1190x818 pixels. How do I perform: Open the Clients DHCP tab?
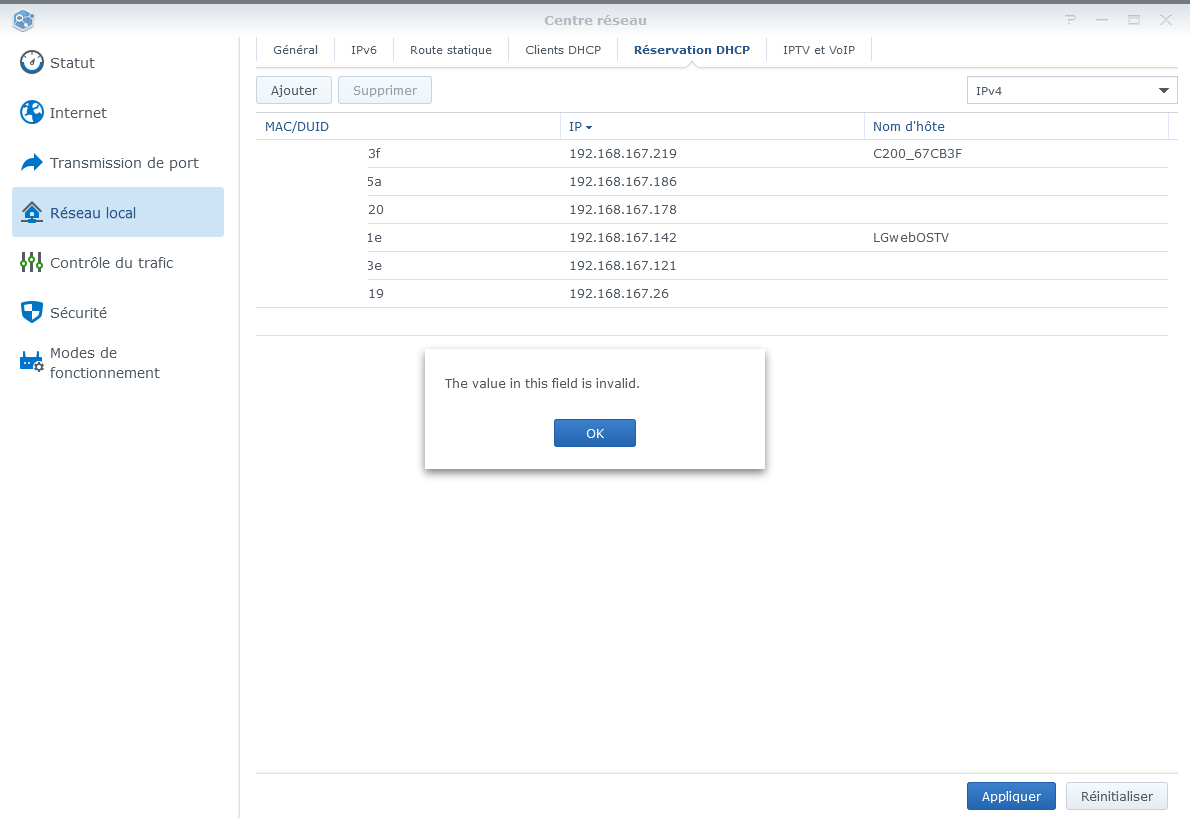tap(563, 50)
